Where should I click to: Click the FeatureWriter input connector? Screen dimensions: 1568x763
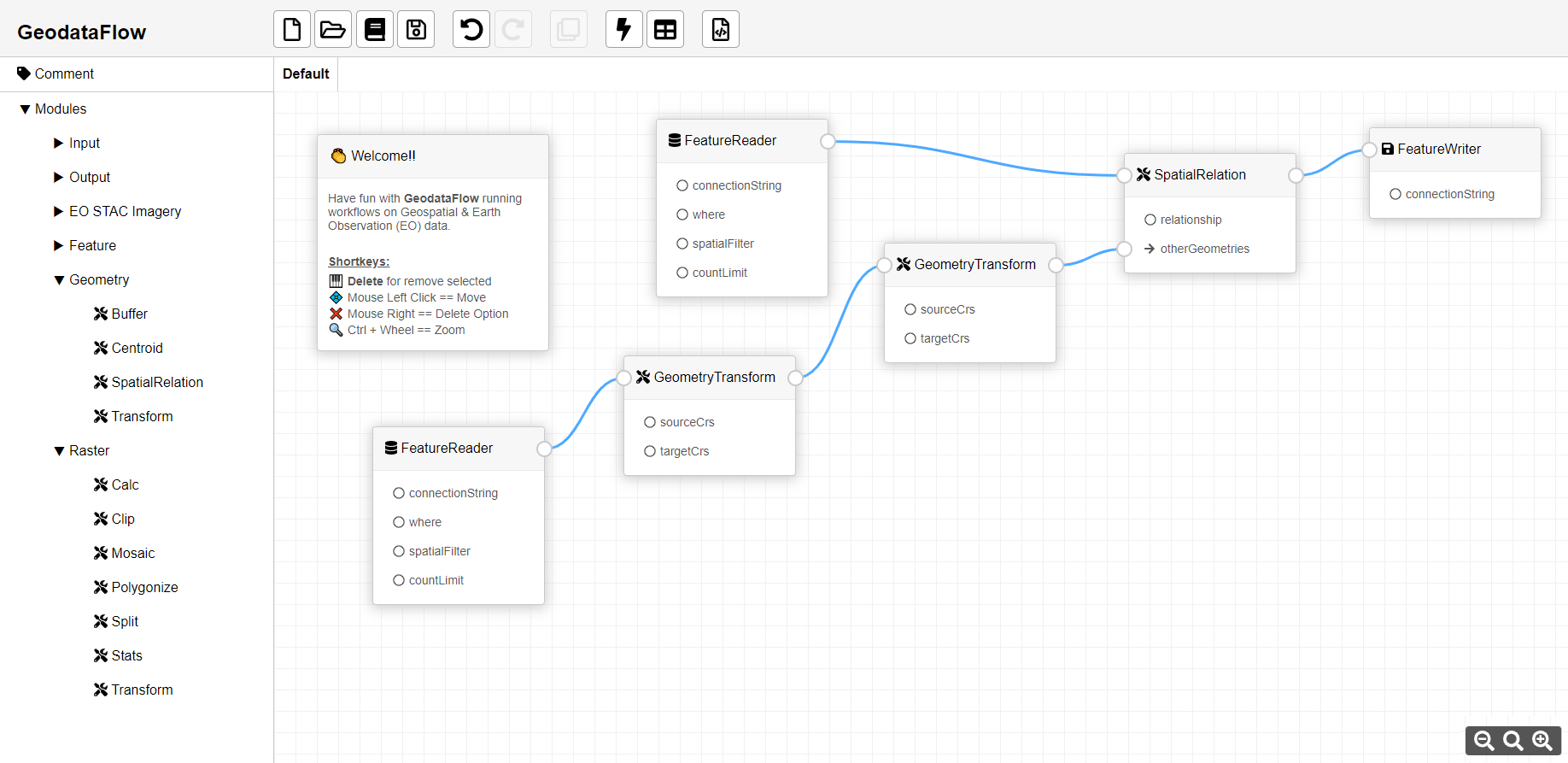tap(1369, 150)
